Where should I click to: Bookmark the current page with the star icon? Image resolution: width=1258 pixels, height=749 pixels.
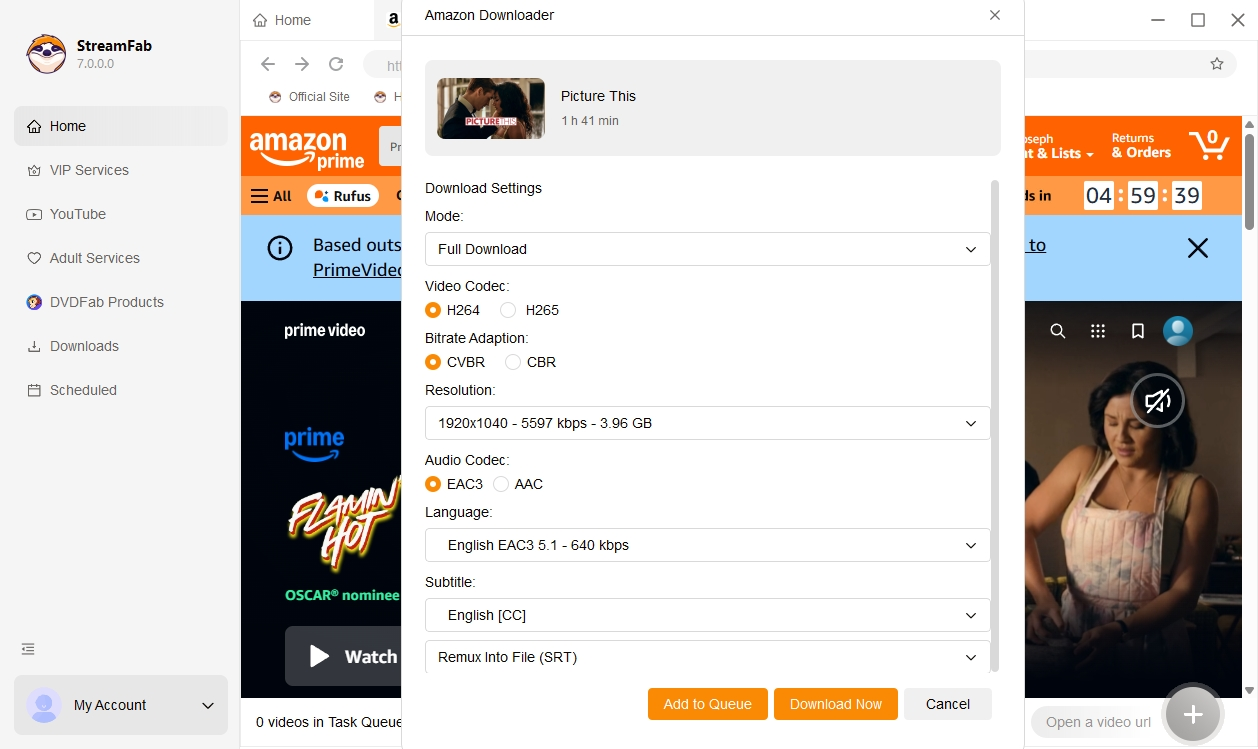click(x=1217, y=62)
